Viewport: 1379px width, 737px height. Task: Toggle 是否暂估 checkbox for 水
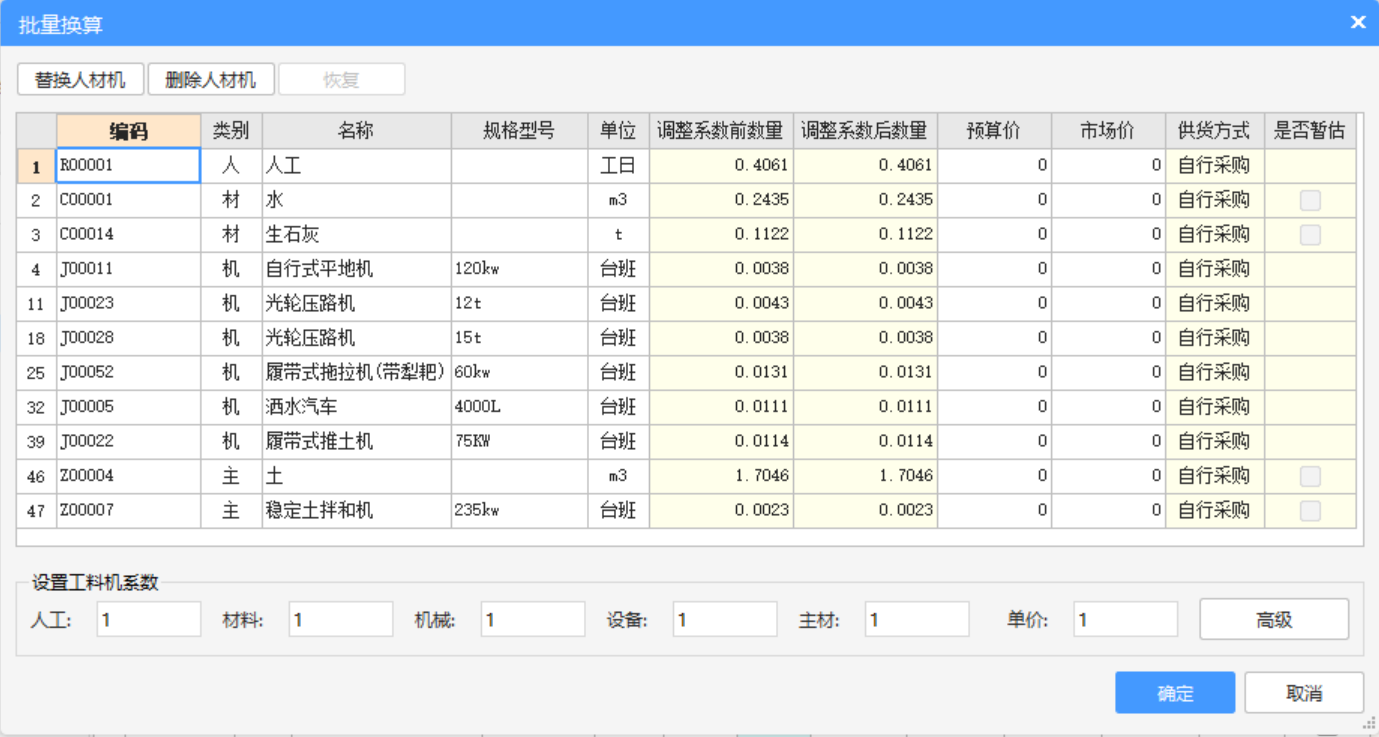point(1309,200)
